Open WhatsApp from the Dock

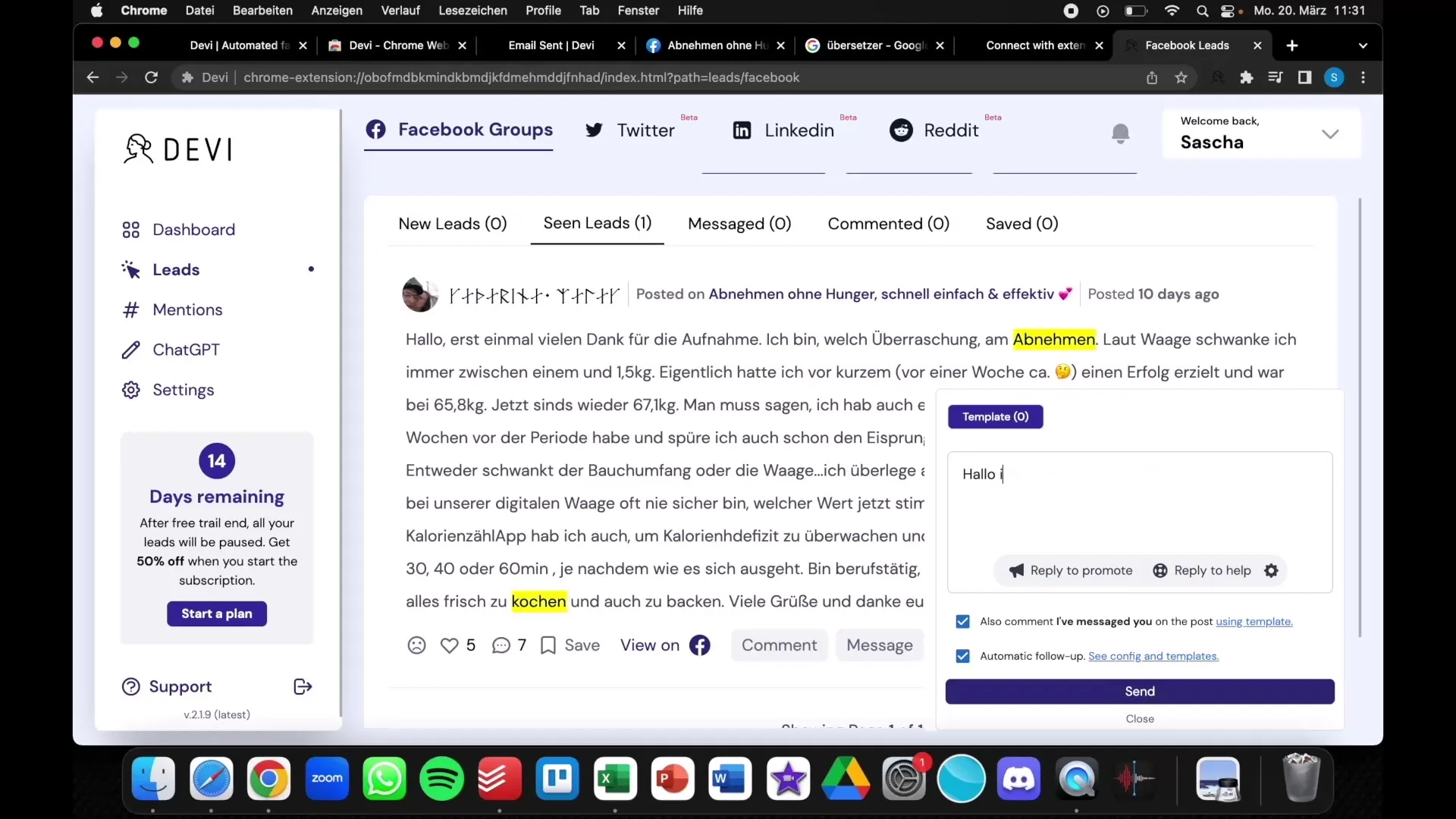click(384, 779)
